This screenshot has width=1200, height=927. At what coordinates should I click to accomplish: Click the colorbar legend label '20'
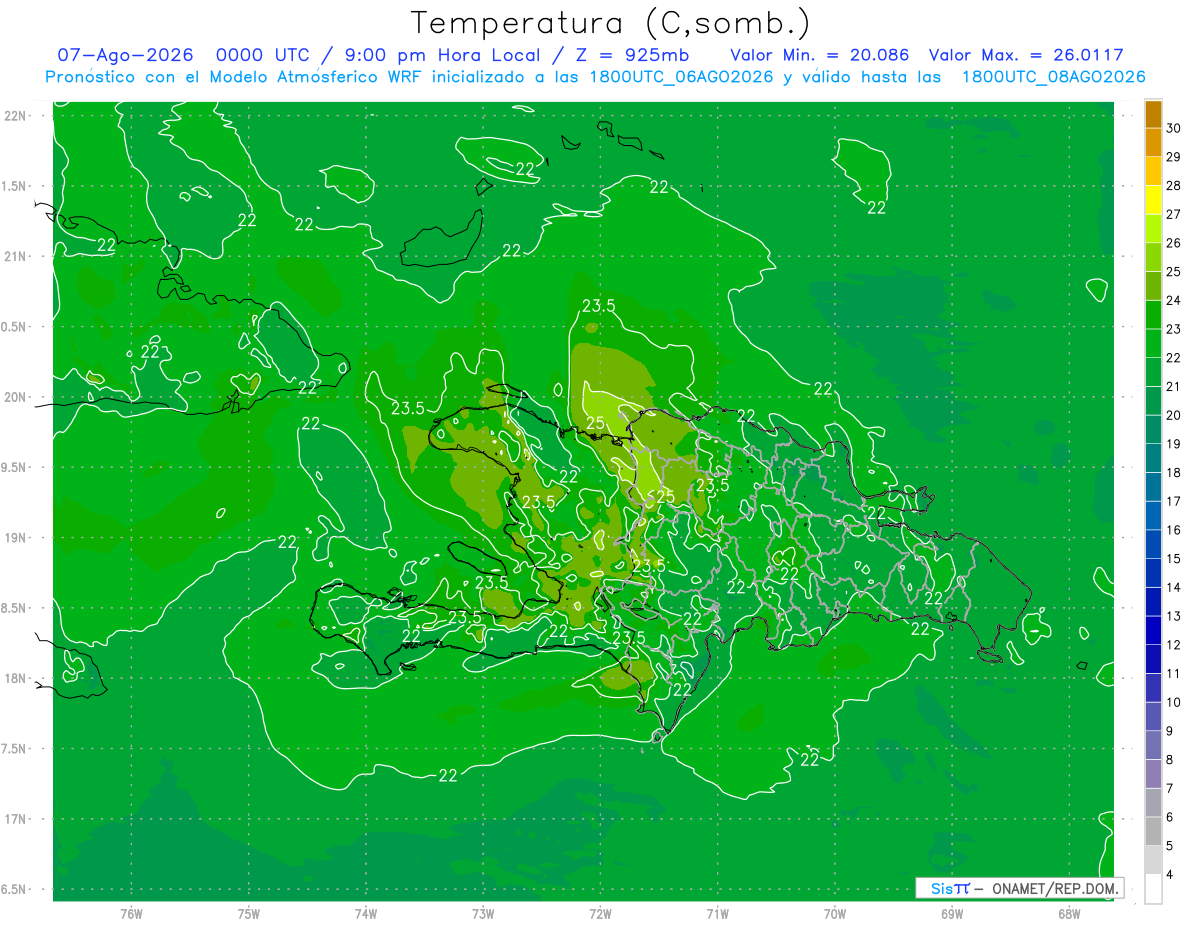(1174, 415)
